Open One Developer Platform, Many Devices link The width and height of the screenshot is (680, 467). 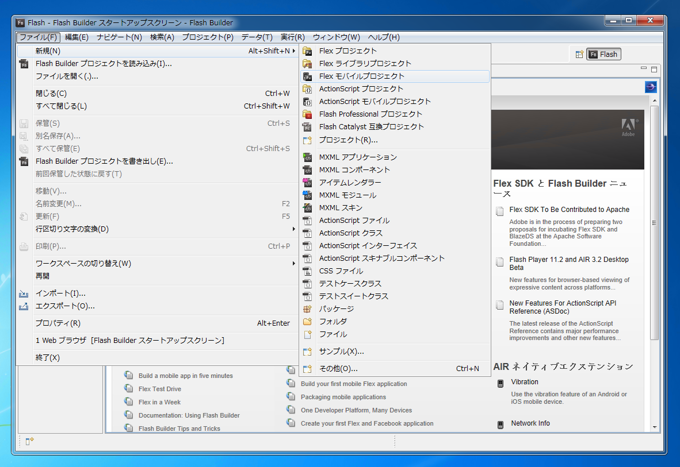pos(356,410)
